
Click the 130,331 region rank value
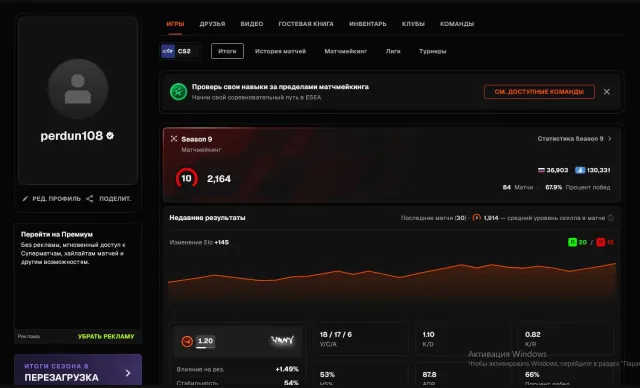point(598,170)
